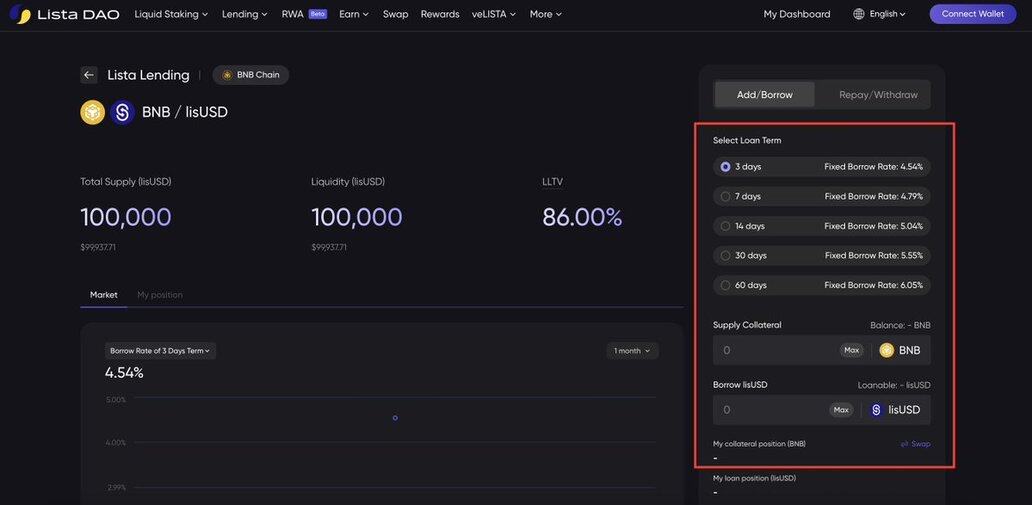This screenshot has height=505, width=1032.
Task: Click the Borrow lisUSD amount input
Action: (x=770, y=410)
